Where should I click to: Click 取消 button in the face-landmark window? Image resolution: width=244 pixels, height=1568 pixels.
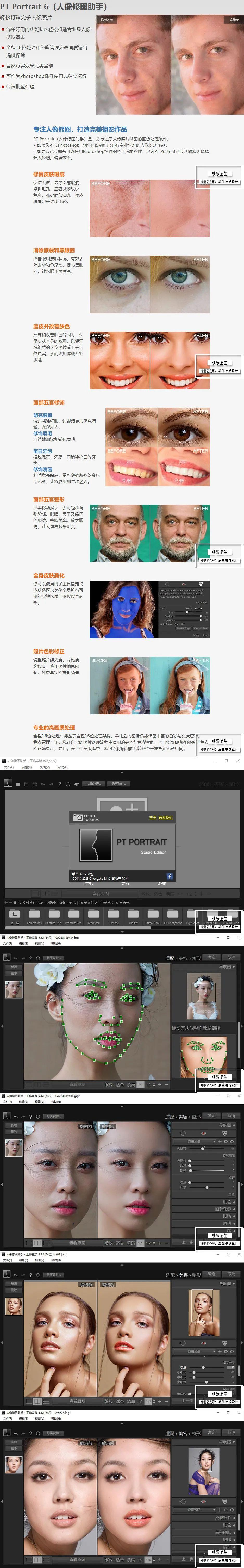pyautogui.click(x=231, y=957)
